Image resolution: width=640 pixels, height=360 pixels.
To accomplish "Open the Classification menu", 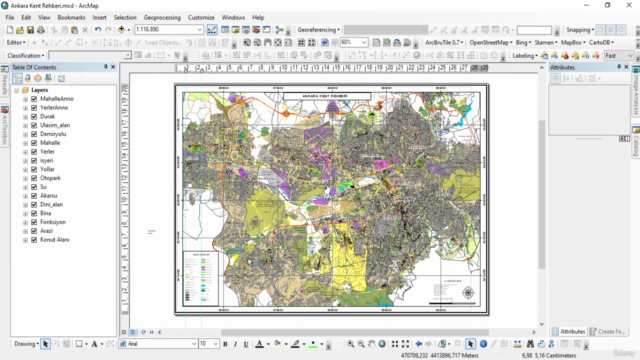I will [x=26, y=56].
